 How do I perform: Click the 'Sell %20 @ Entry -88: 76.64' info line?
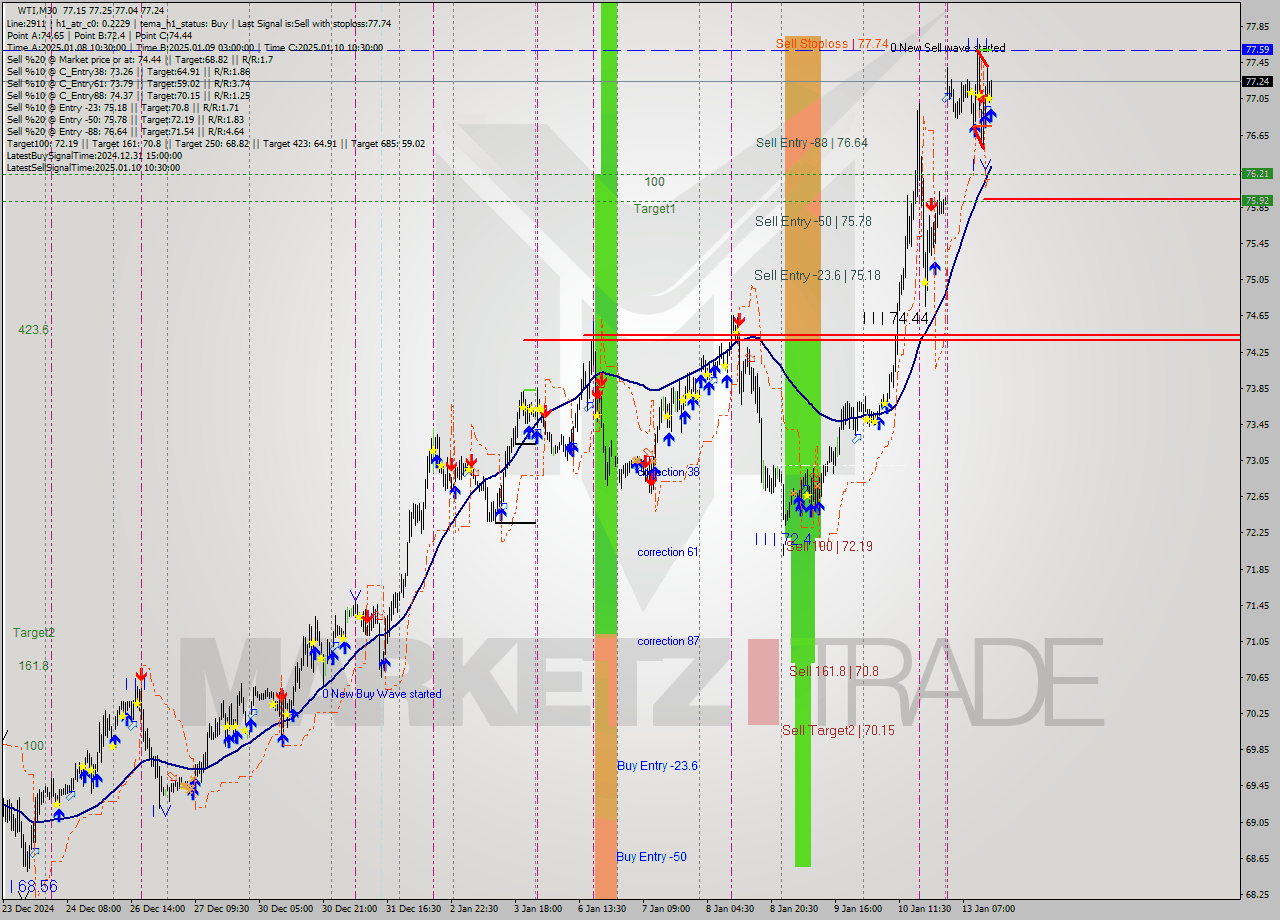[125, 132]
